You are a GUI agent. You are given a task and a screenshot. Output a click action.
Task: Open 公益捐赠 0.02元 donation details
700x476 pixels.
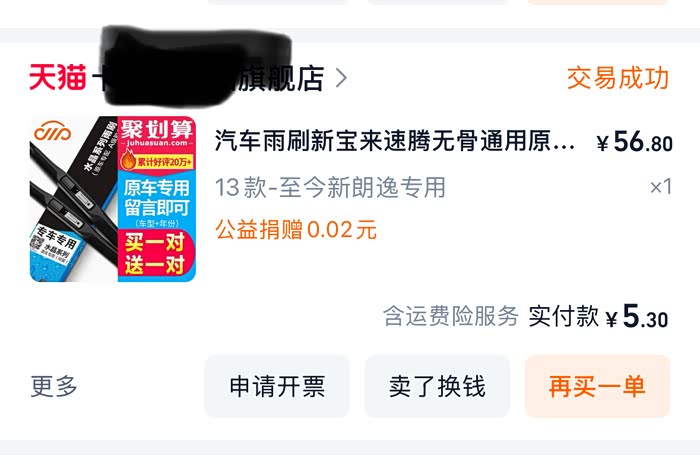296,230
